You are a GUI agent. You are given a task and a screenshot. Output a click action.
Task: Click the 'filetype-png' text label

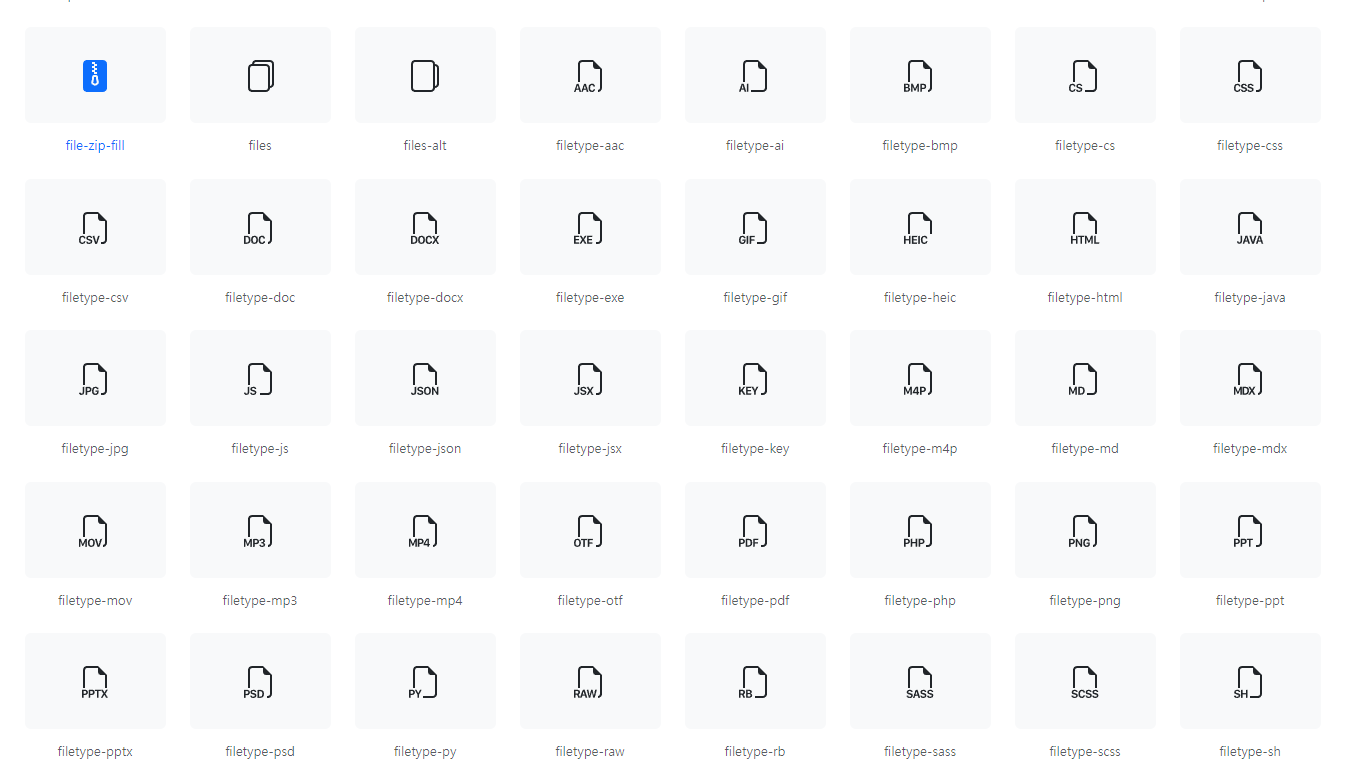pyautogui.click(x=1085, y=601)
